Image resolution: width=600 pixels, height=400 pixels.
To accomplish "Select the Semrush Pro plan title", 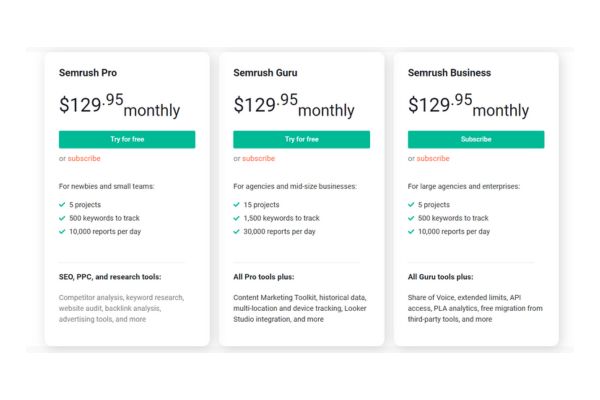I will pos(88,73).
